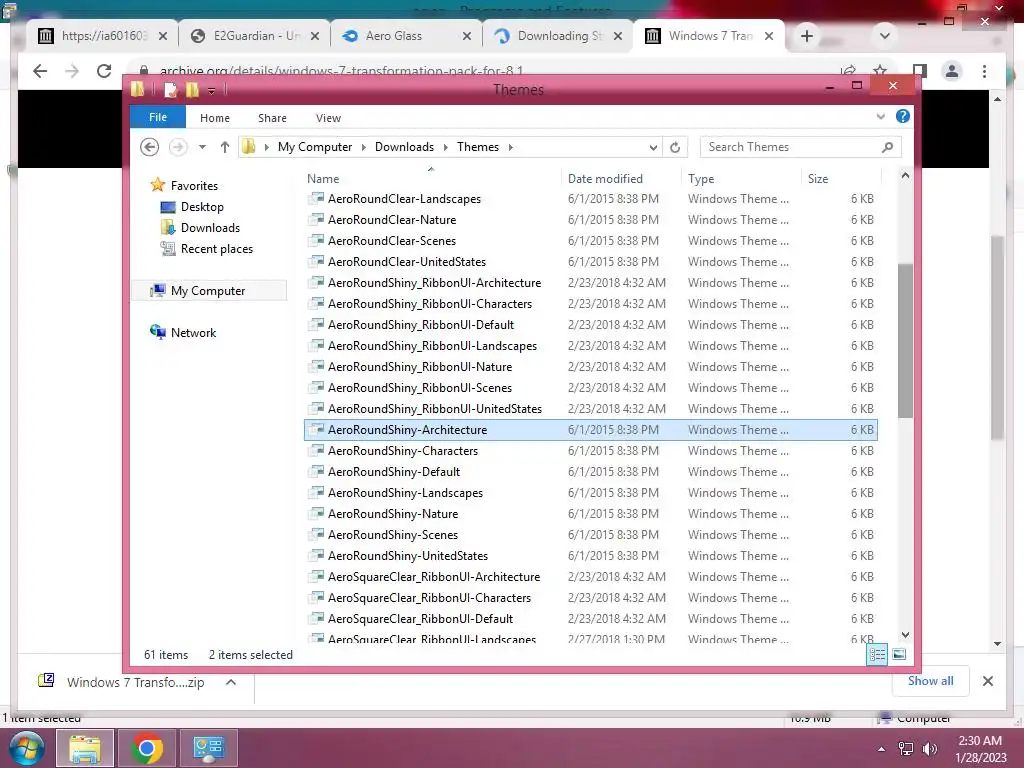Click the New Folder quick access icon

click(x=192, y=89)
